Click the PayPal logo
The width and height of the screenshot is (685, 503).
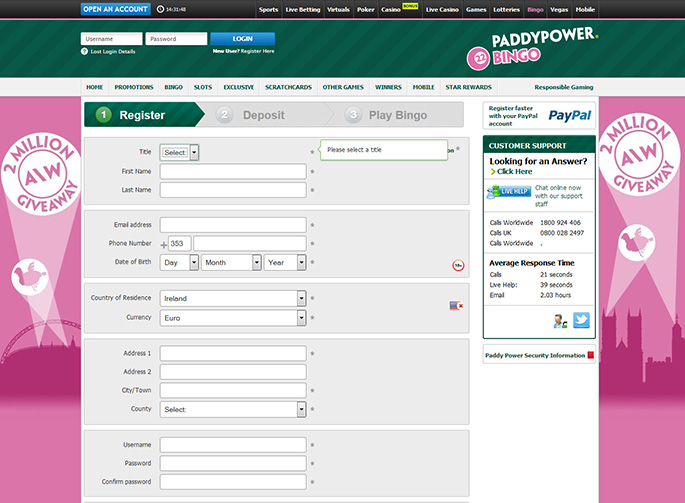pos(570,115)
